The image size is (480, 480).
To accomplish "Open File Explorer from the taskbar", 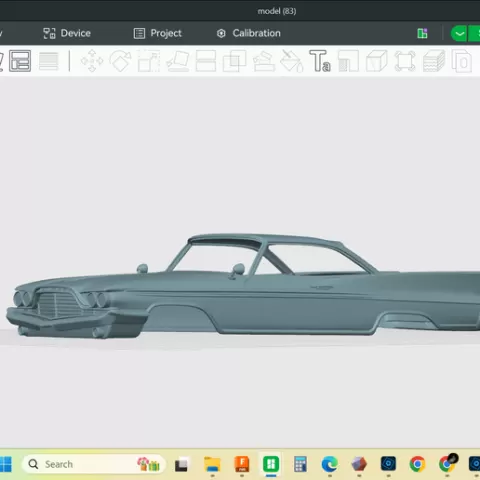I will click(x=212, y=464).
